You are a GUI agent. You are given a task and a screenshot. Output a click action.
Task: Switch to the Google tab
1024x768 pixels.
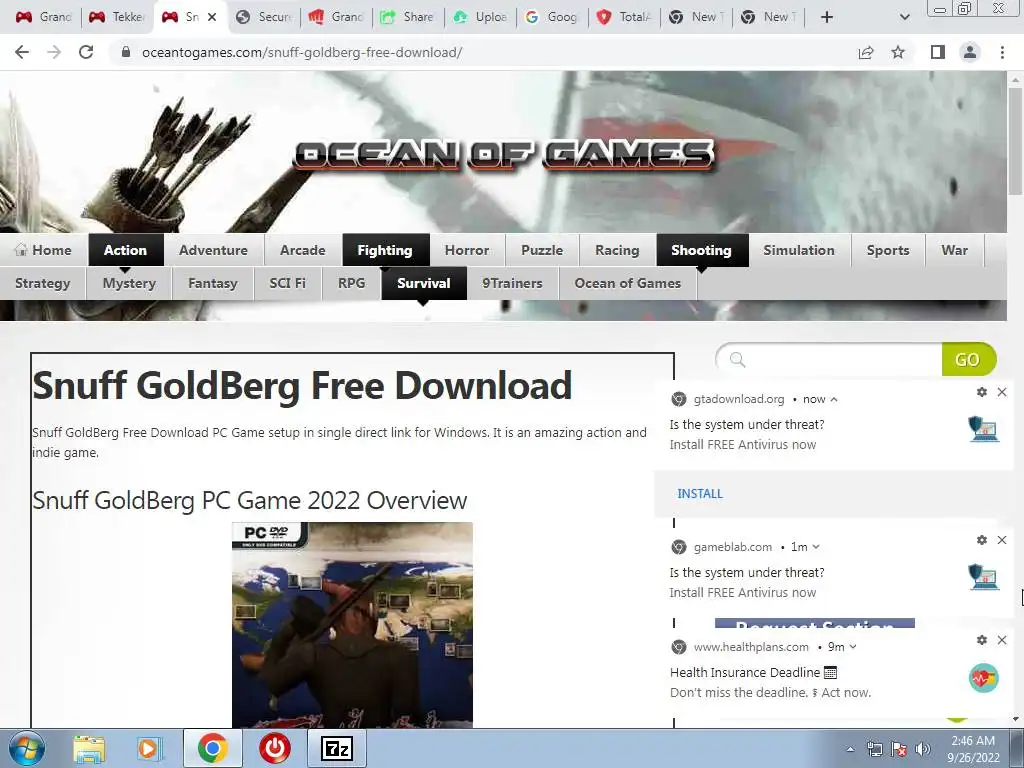552,17
